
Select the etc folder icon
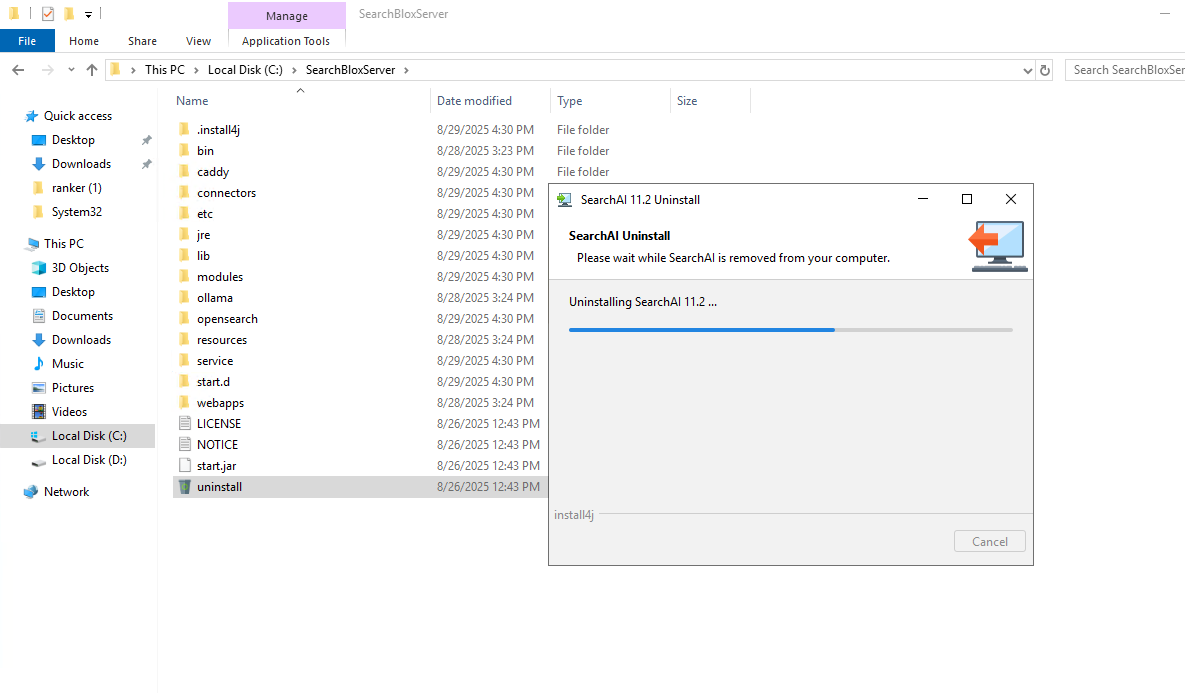[184, 214]
